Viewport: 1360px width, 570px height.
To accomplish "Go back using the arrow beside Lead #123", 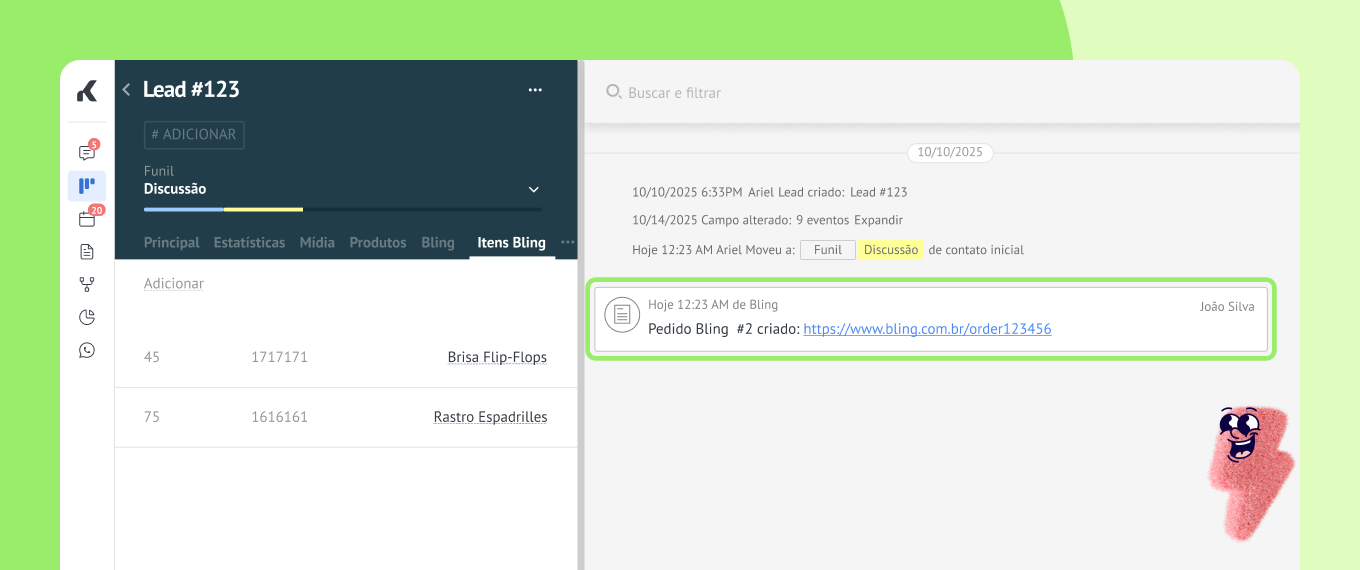I will click(x=127, y=90).
